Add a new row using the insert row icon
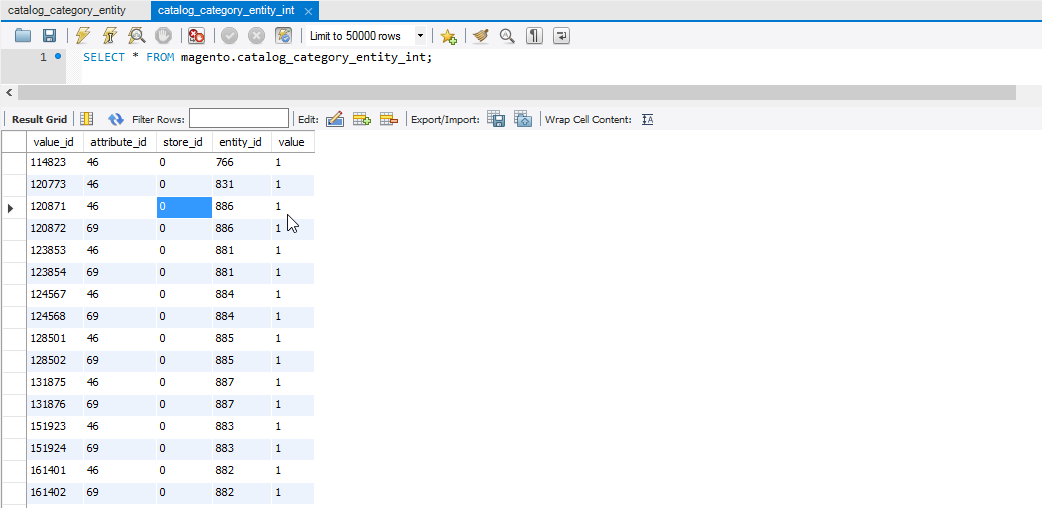The width and height of the screenshot is (1042, 508). (362, 119)
